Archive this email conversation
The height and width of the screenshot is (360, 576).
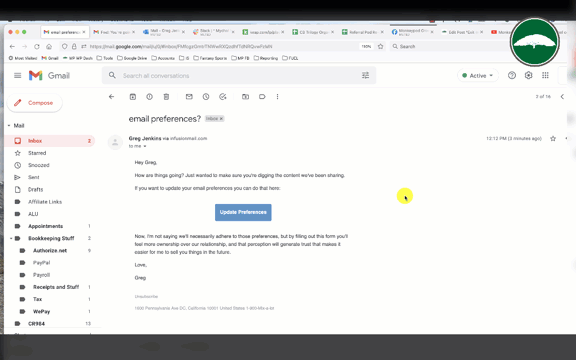click(133, 97)
